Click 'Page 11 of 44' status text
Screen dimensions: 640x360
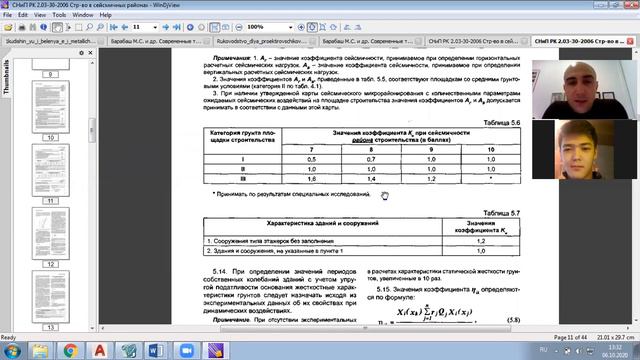pyautogui.click(x=570, y=338)
